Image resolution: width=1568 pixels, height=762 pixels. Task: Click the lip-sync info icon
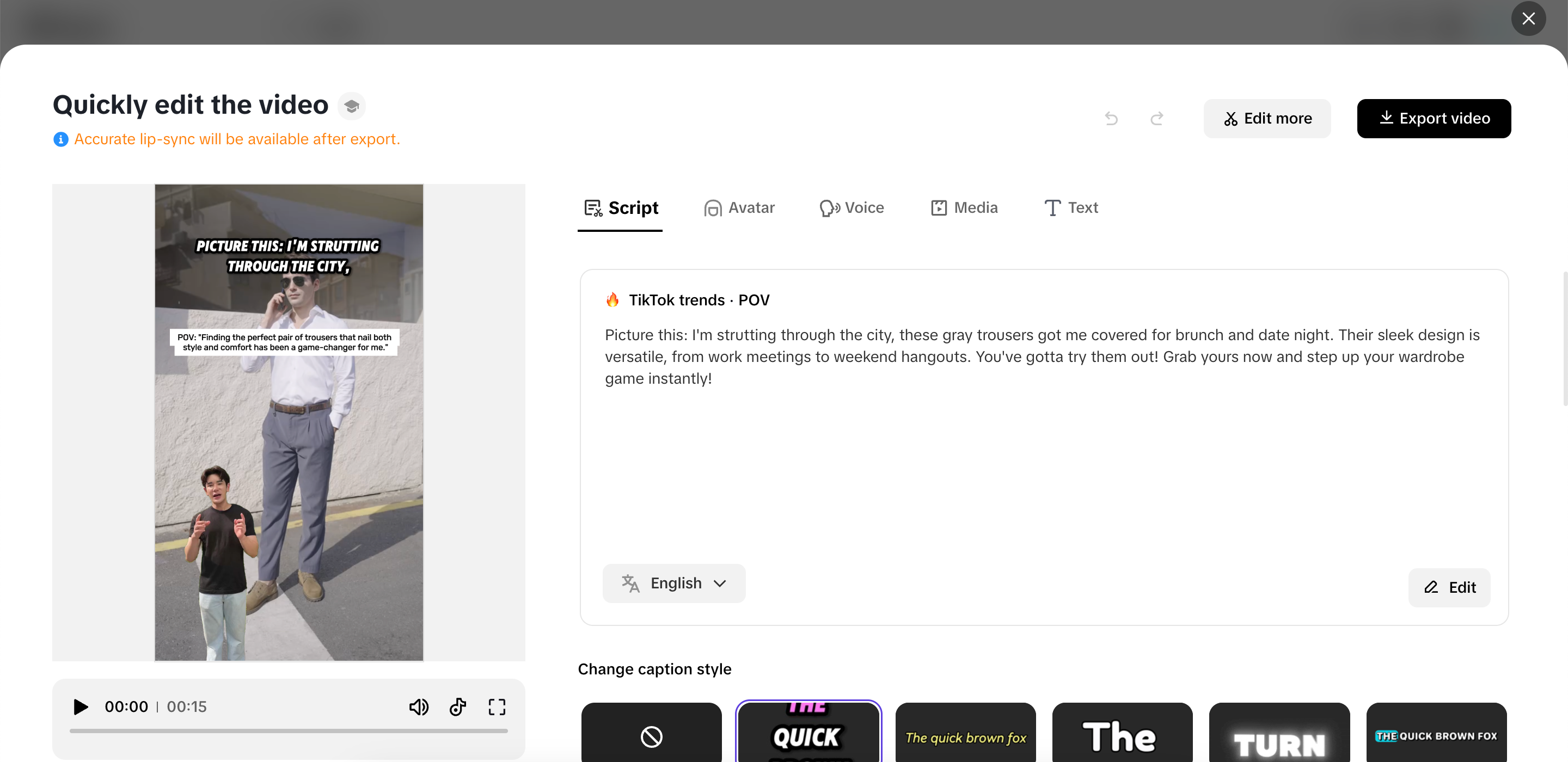[x=60, y=139]
